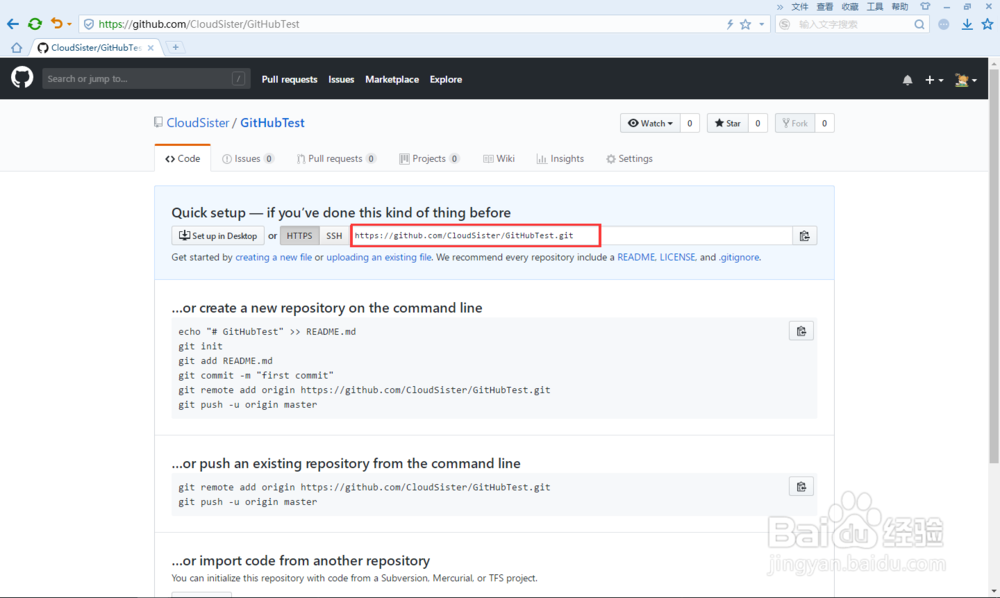Screen dimensions: 1000x598
Task: Click the search magnifier in the browser search box
Action: click(x=919, y=24)
